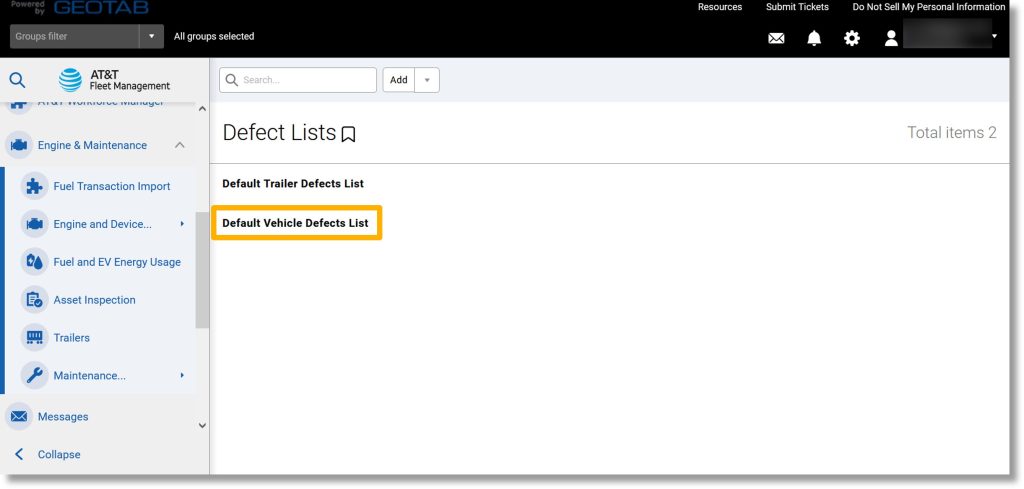Open Messages menu item
Image resolution: width=1024 pixels, height=489 pixels.
(x=63, y=417)
